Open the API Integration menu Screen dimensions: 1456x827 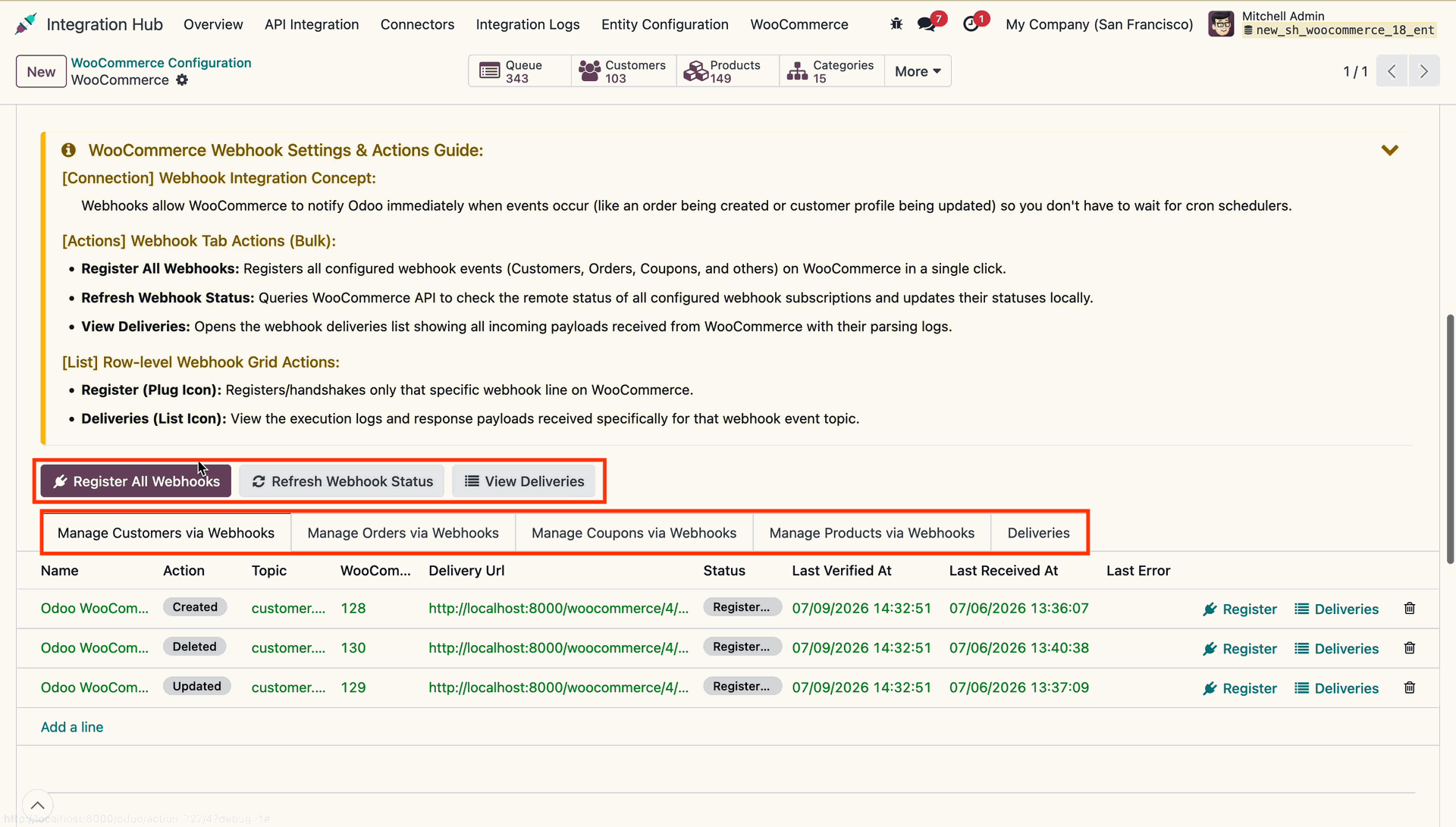(312, 24)
